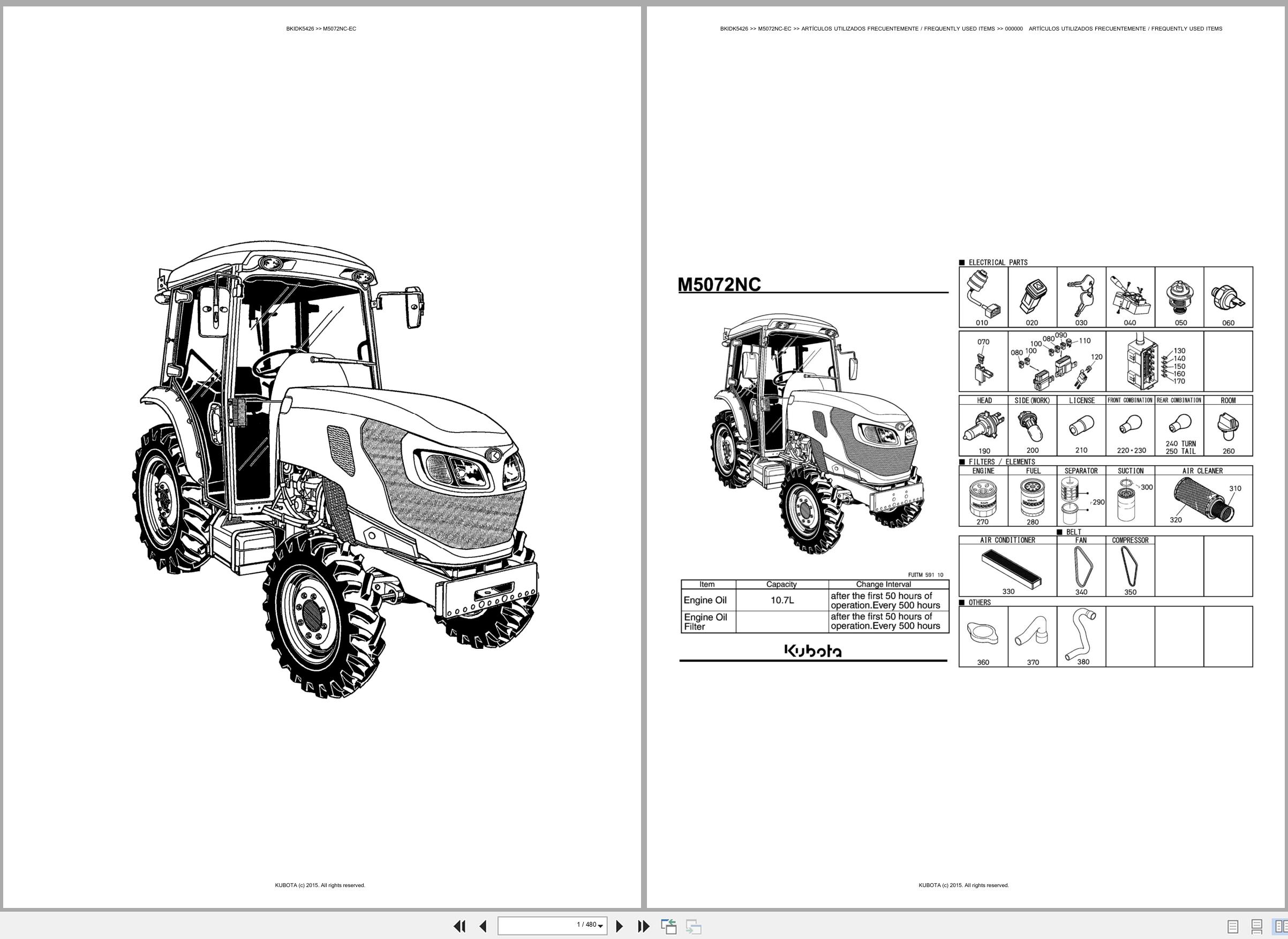Image resolution: width=1288 pixels, height=939 pixels.
Task: Click the Capacity column header
Action: coord(782,584)
